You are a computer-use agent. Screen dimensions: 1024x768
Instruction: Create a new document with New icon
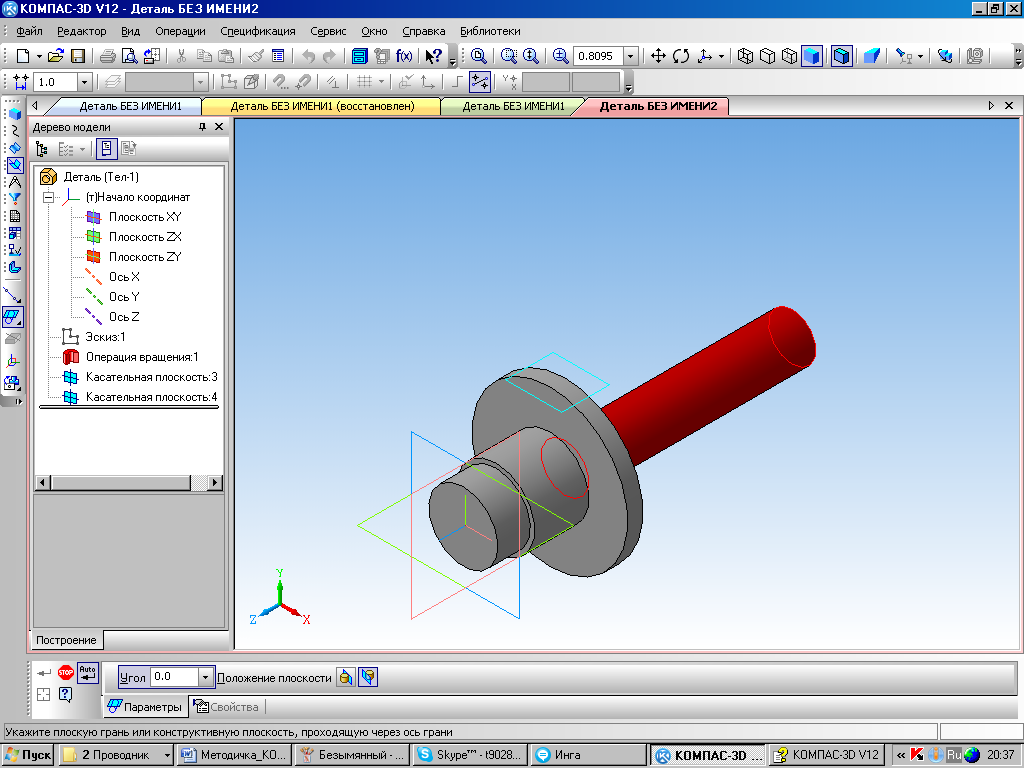tap(23, 56)
